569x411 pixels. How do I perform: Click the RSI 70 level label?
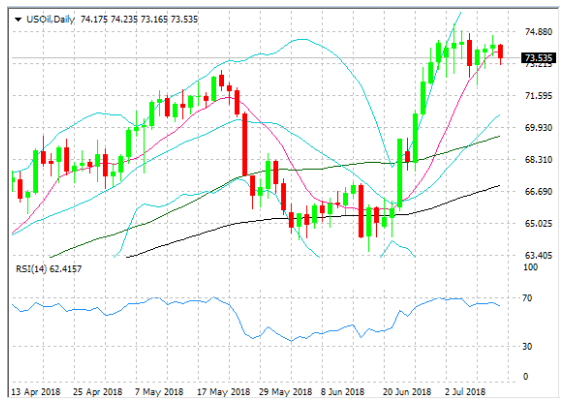coord(527,298)
